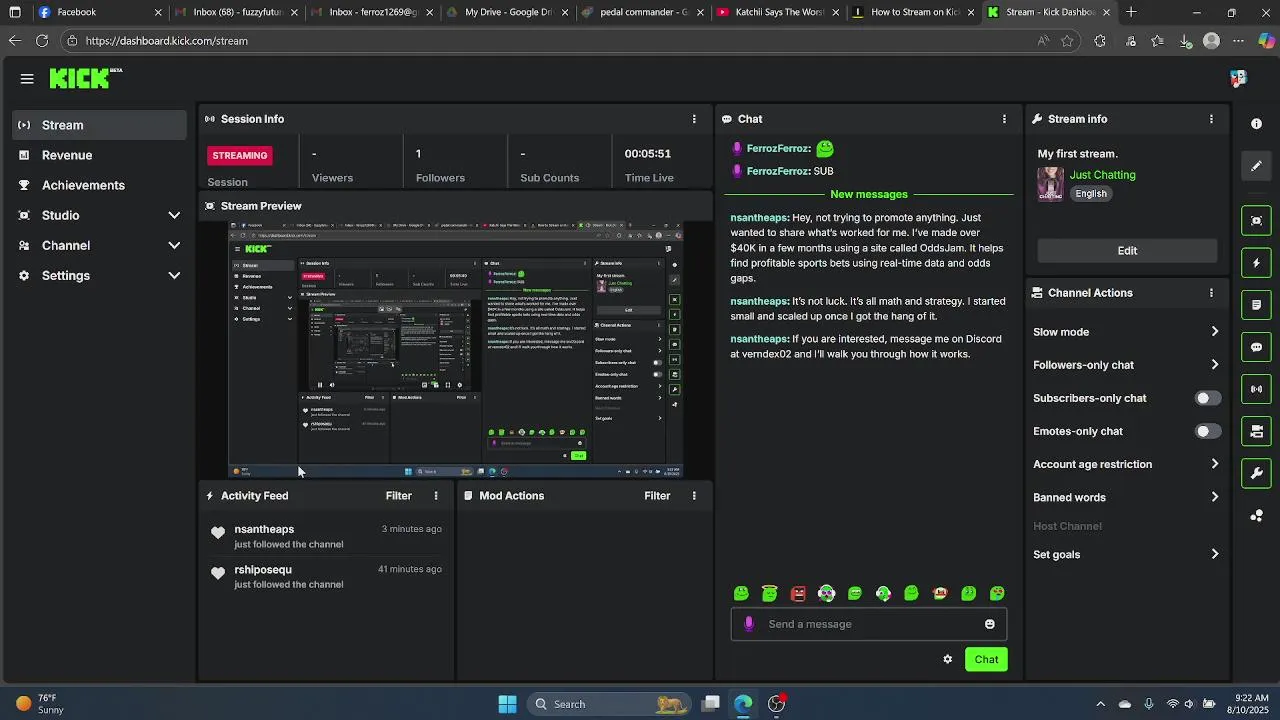The image size is (1280, 720).
Task: Add page to favorites with star icon
Action: pos(1067,41)
